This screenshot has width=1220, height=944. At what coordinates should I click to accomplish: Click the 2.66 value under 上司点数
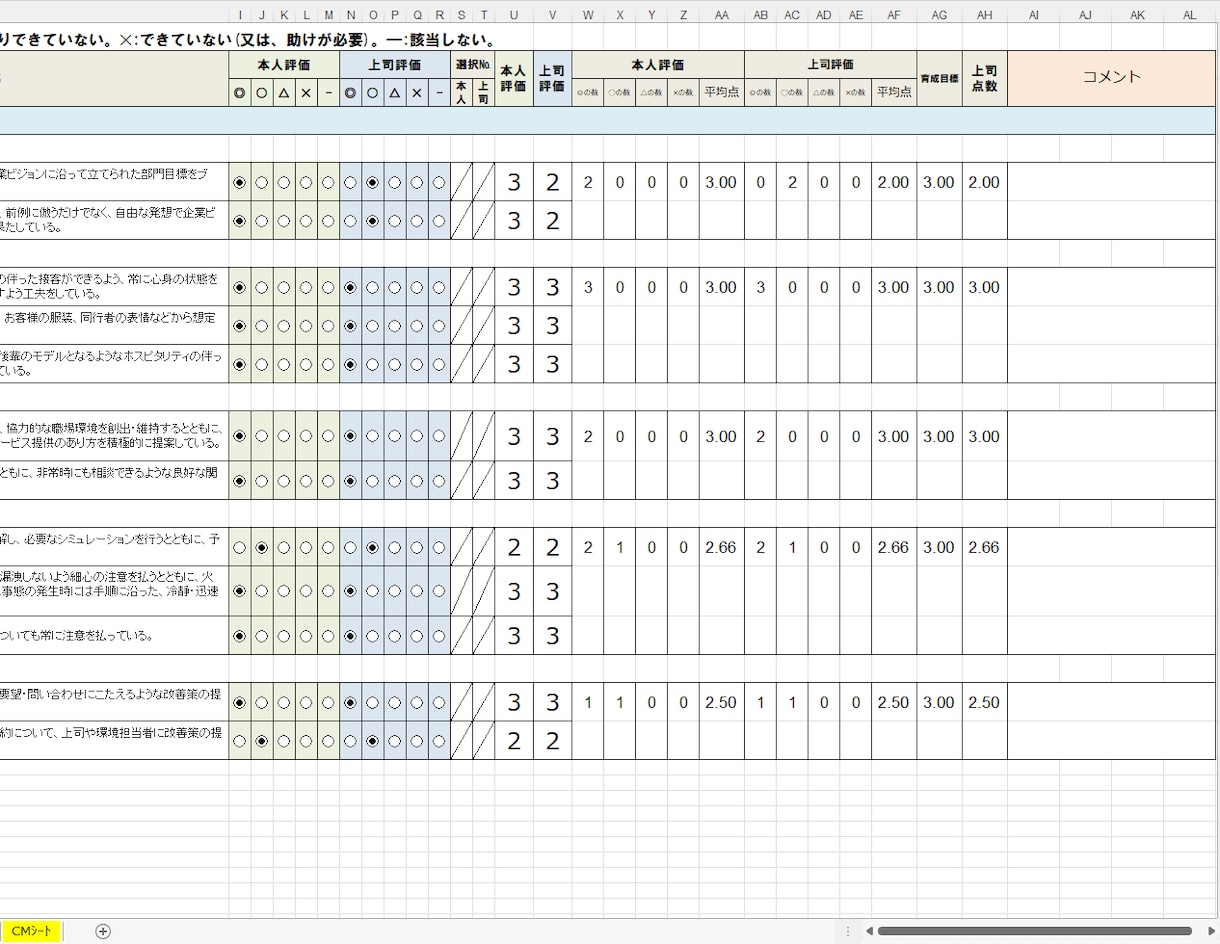(x=984, y=548)
